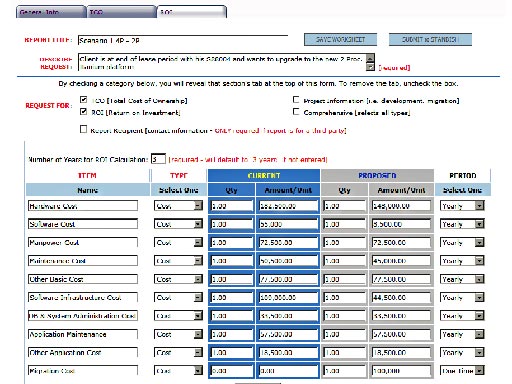Edit current quantity 0.00 for Migration Cost
The image size is (512, 384).
[232, 371]
